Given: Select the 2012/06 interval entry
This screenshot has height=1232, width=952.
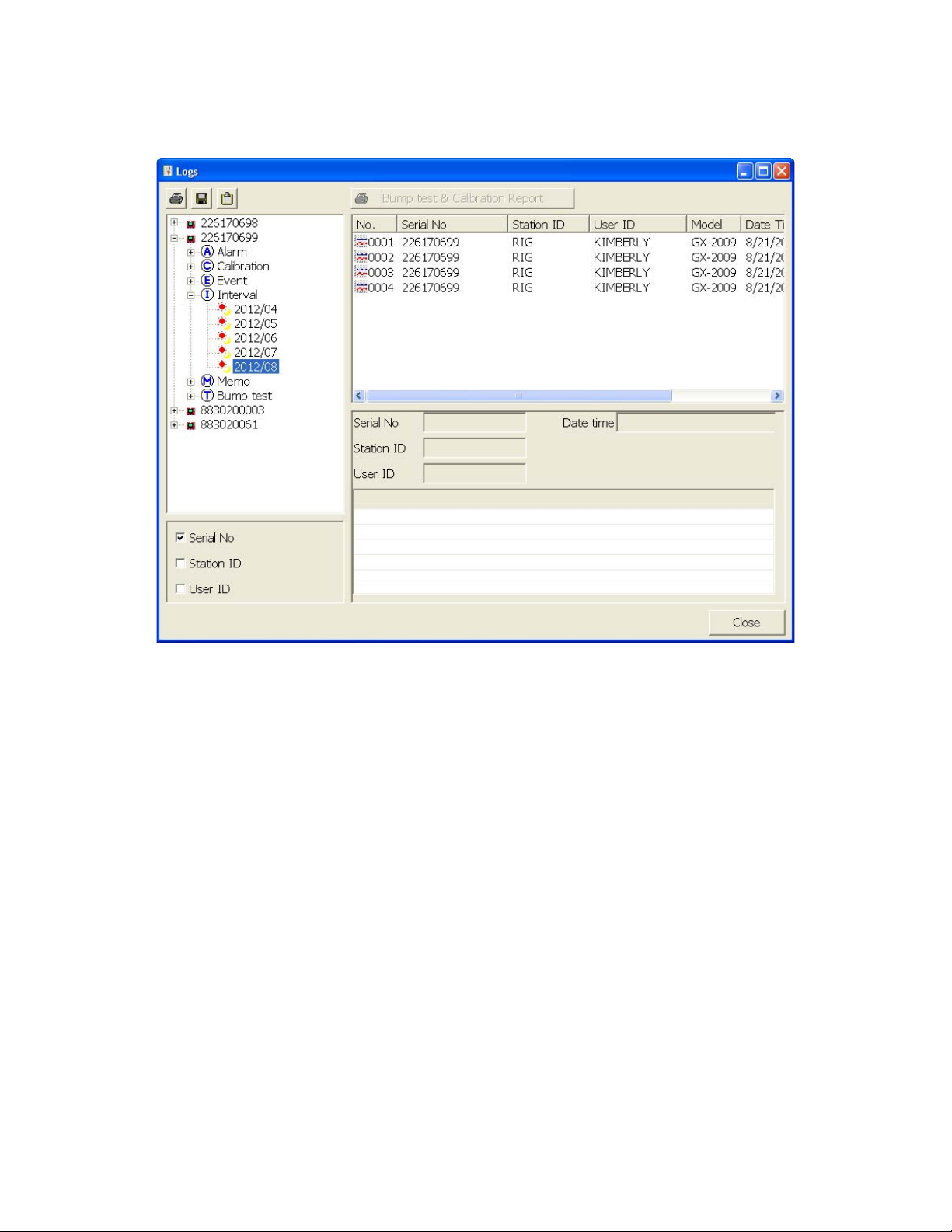Looking at the screenshot, I should [x=256, y=338].
